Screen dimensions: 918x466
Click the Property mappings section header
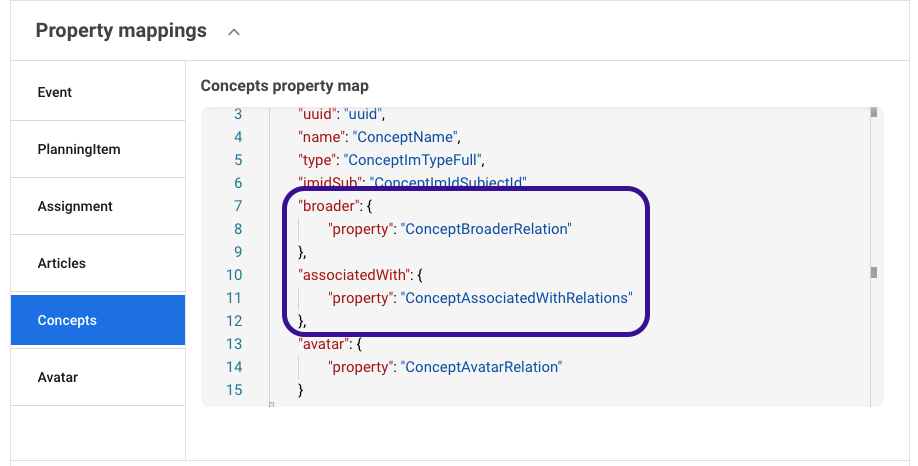[121, 31]
